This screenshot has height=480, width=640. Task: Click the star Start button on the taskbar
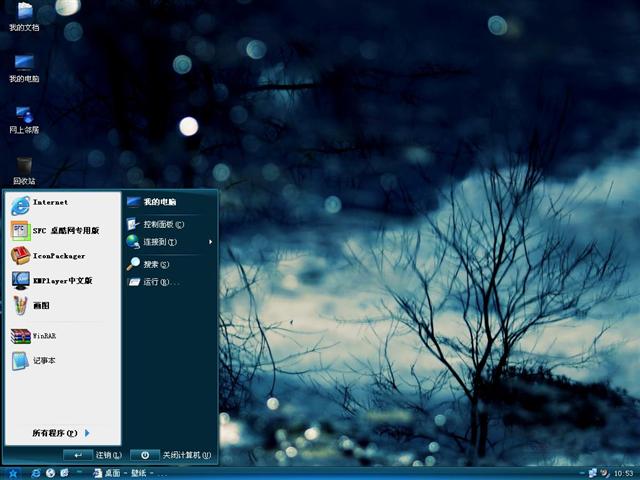click(x=13, y=473)
